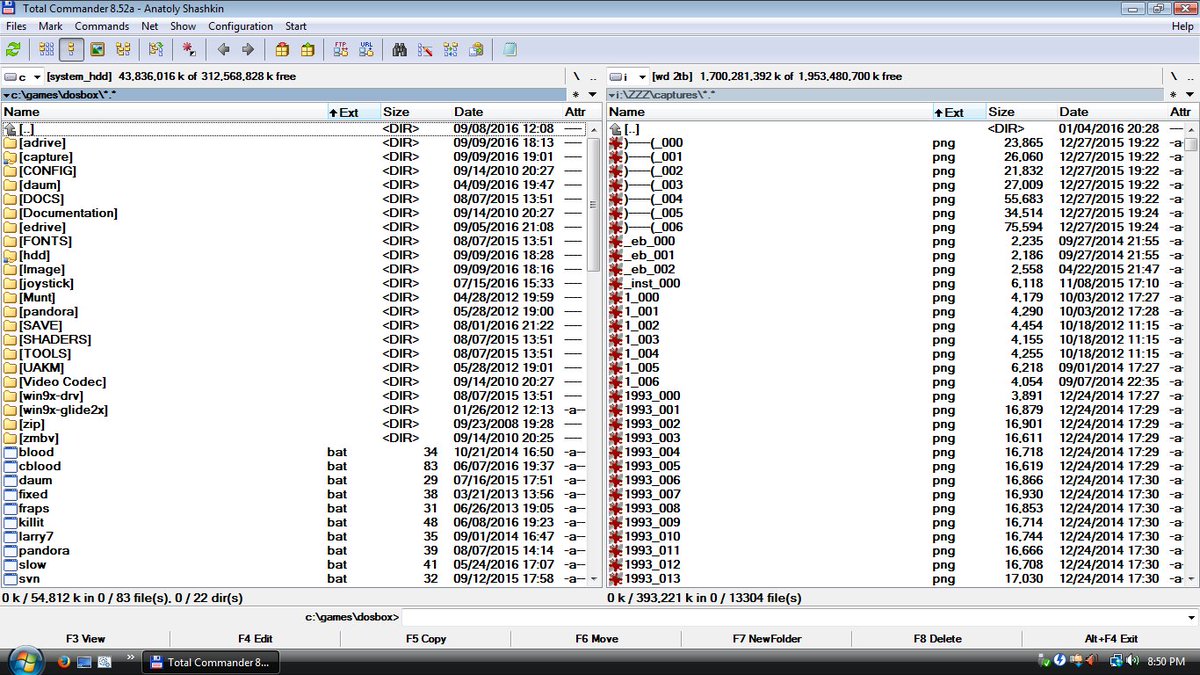Click into the command line input field
1200x675 pixels.
click(793, 617)
